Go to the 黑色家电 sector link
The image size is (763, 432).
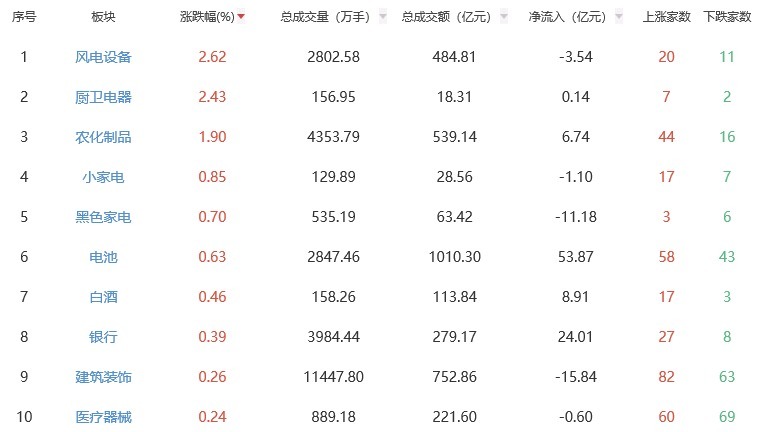[103, 217]
